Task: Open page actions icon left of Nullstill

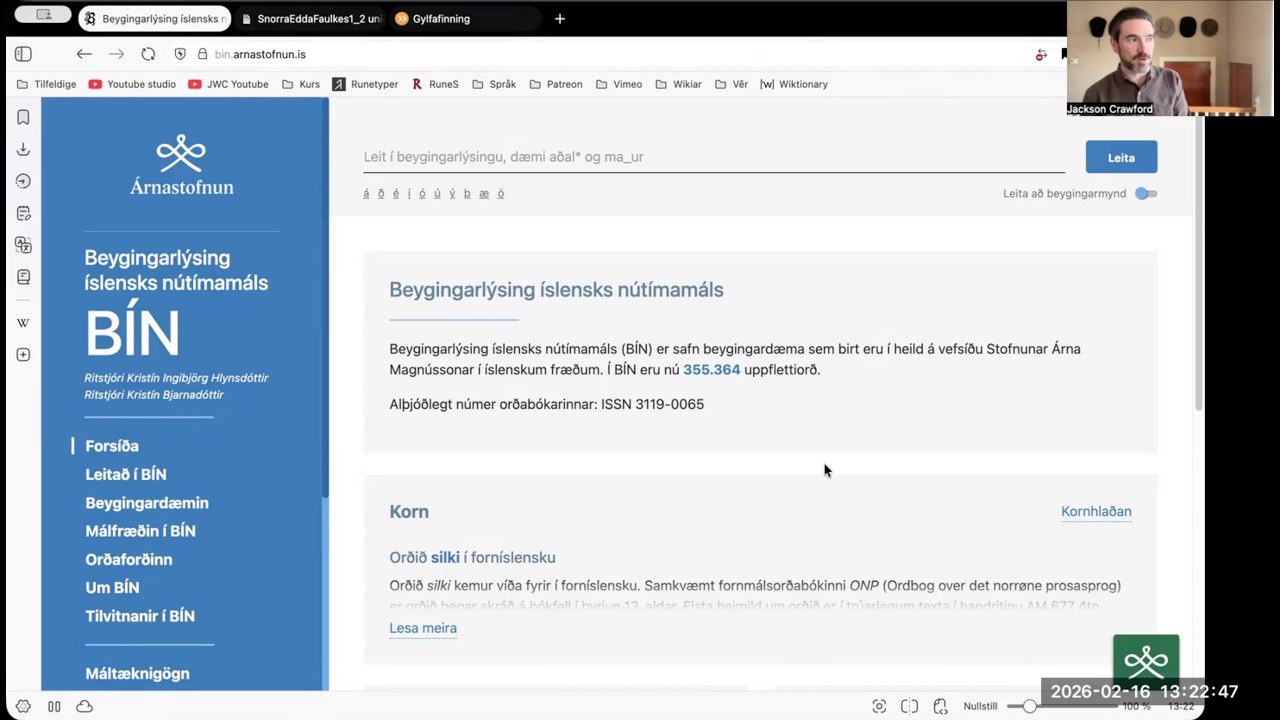Action: click(x=940, y=706)
